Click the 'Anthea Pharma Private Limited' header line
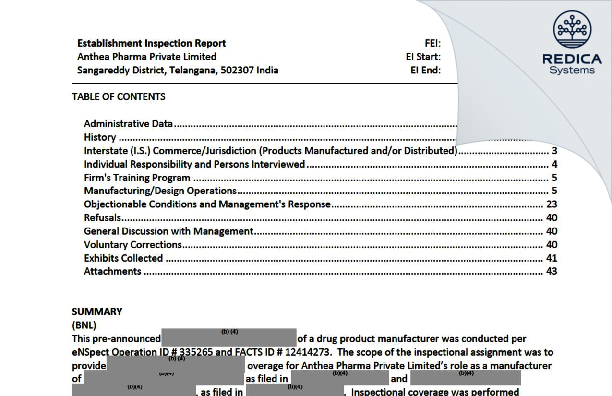The image size is (612, 396). (147, 57)
